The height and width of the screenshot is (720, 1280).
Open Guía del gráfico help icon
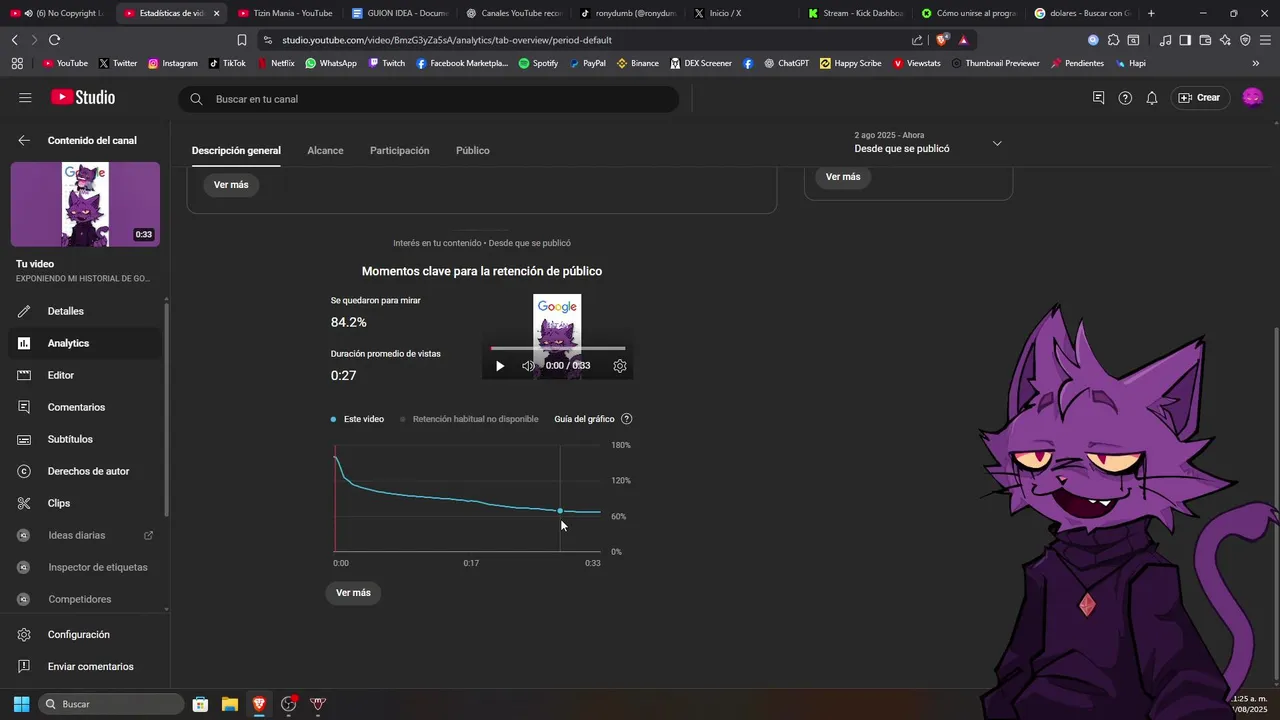[627, 419]
